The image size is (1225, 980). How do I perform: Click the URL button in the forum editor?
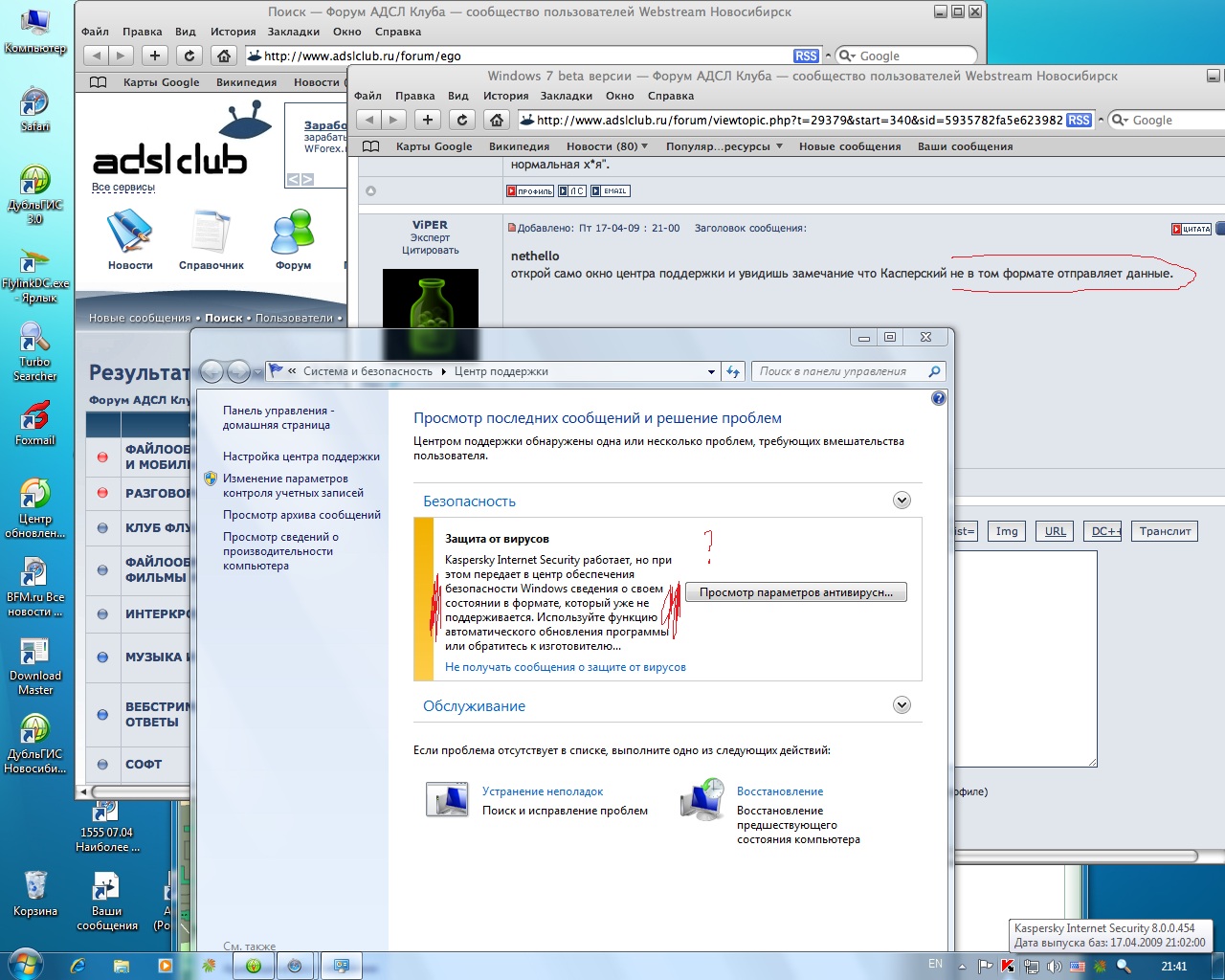pyautogui.click(x=1056, y=531)
